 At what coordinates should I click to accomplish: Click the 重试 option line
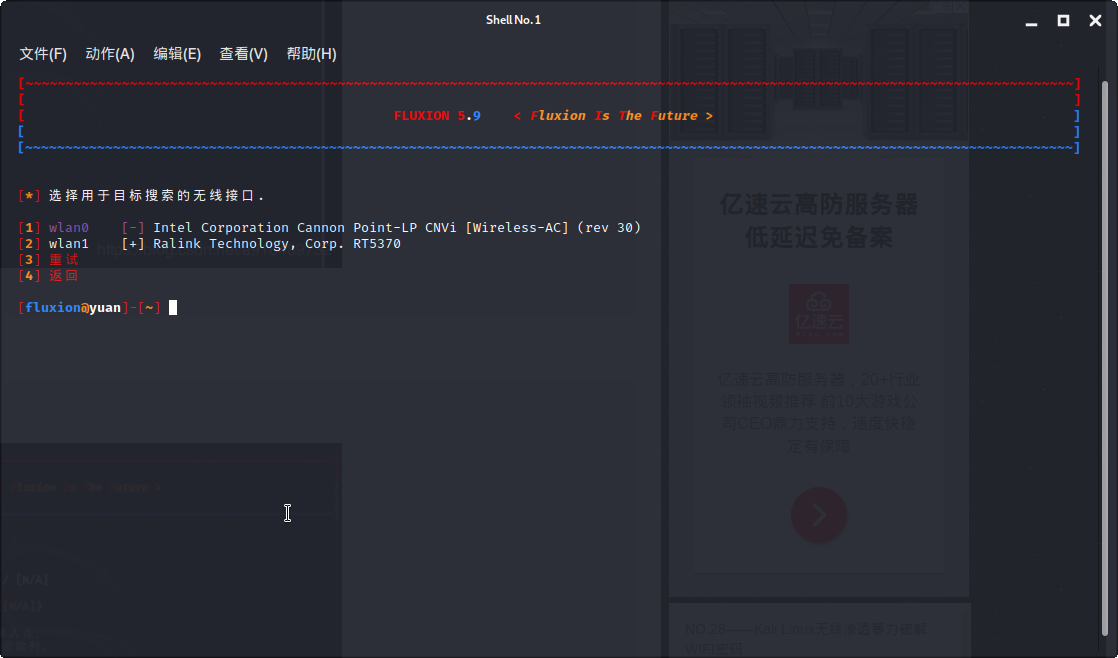point(48,259)
